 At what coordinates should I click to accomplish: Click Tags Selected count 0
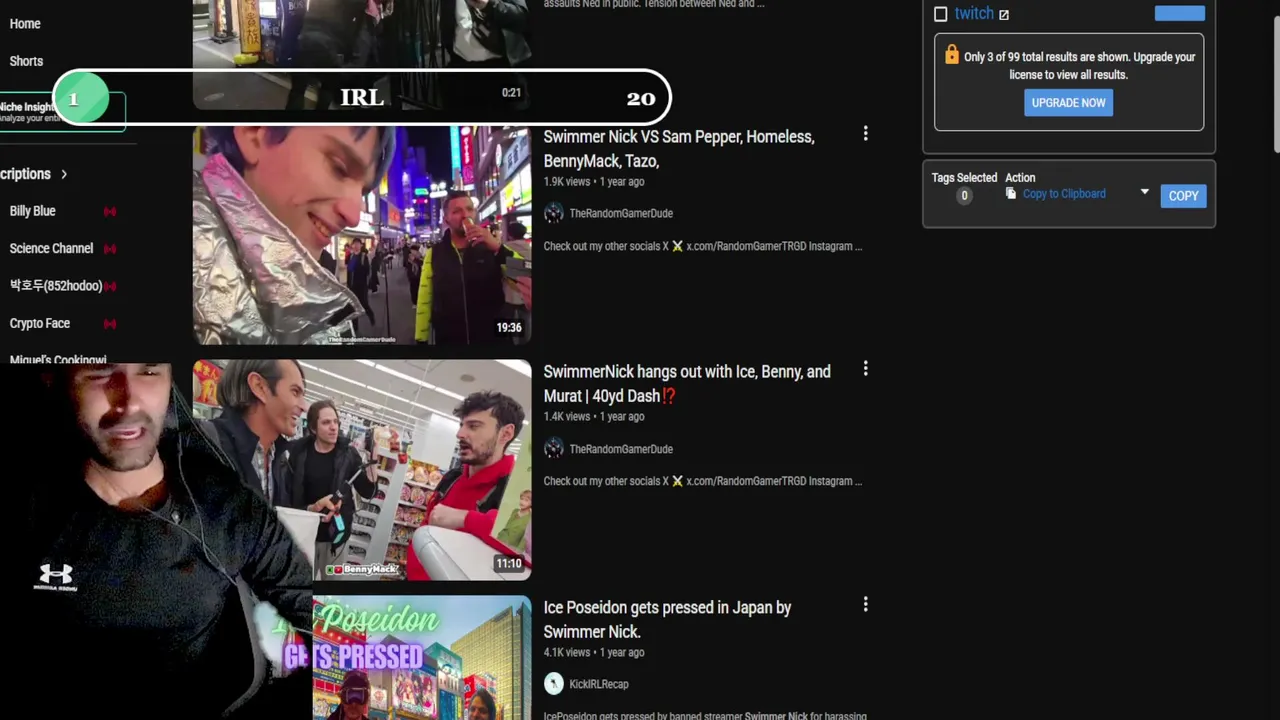pos(964,196)
